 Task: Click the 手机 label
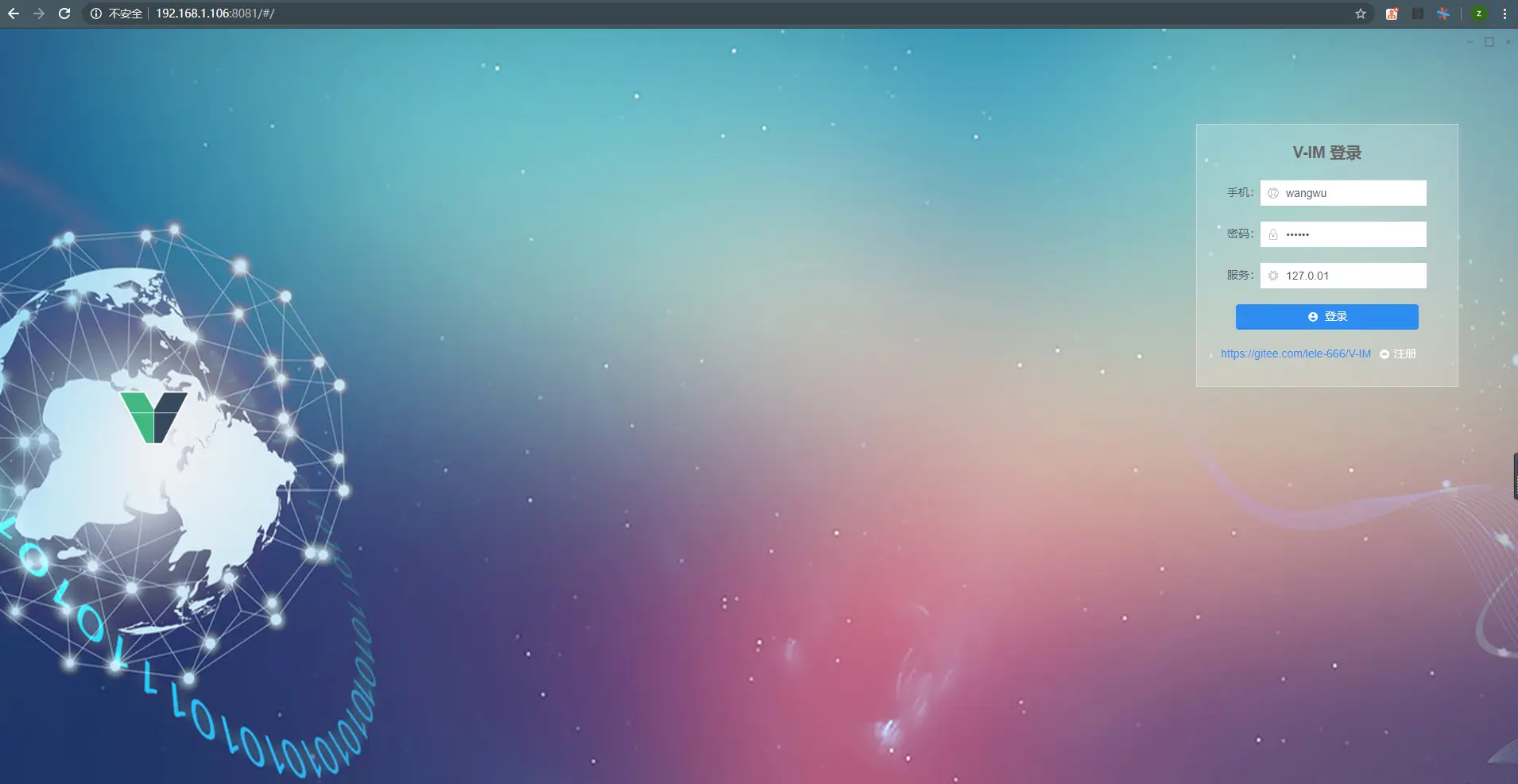[x=1240, y=192]
